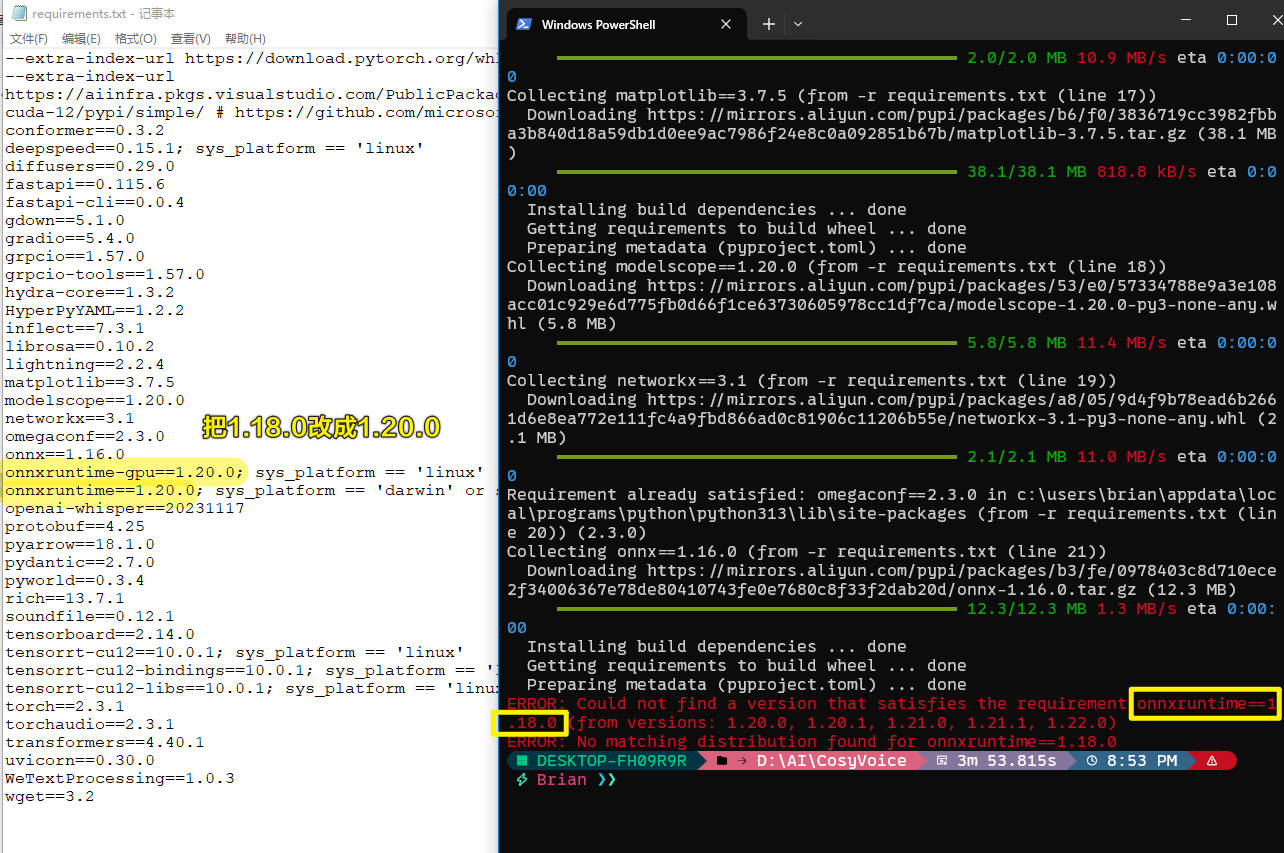1284x853 pixels.
Task: Click the warning triangle icon in prompt
Action: coord(1212,761)
